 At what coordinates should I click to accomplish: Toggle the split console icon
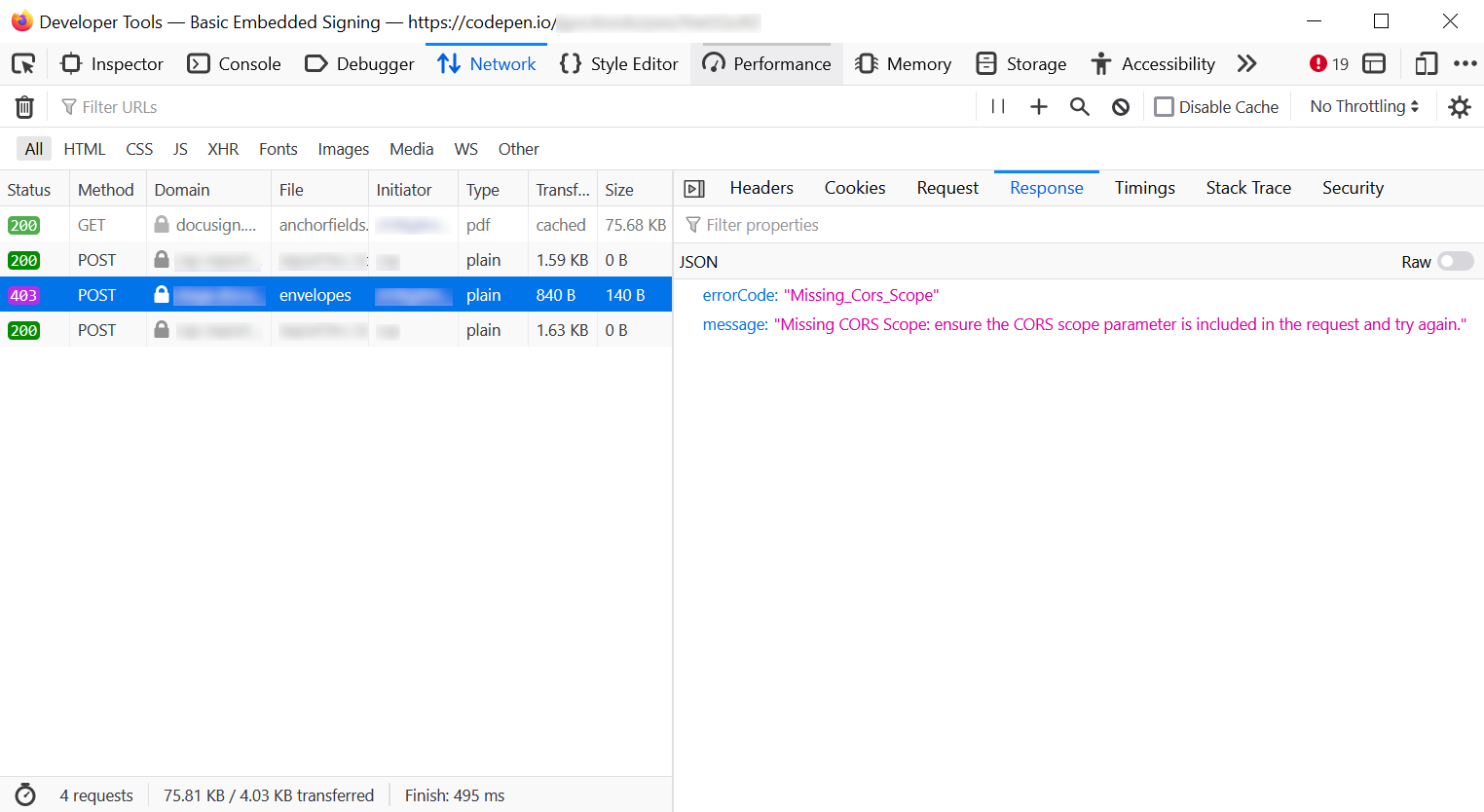tap(1373, 62)
